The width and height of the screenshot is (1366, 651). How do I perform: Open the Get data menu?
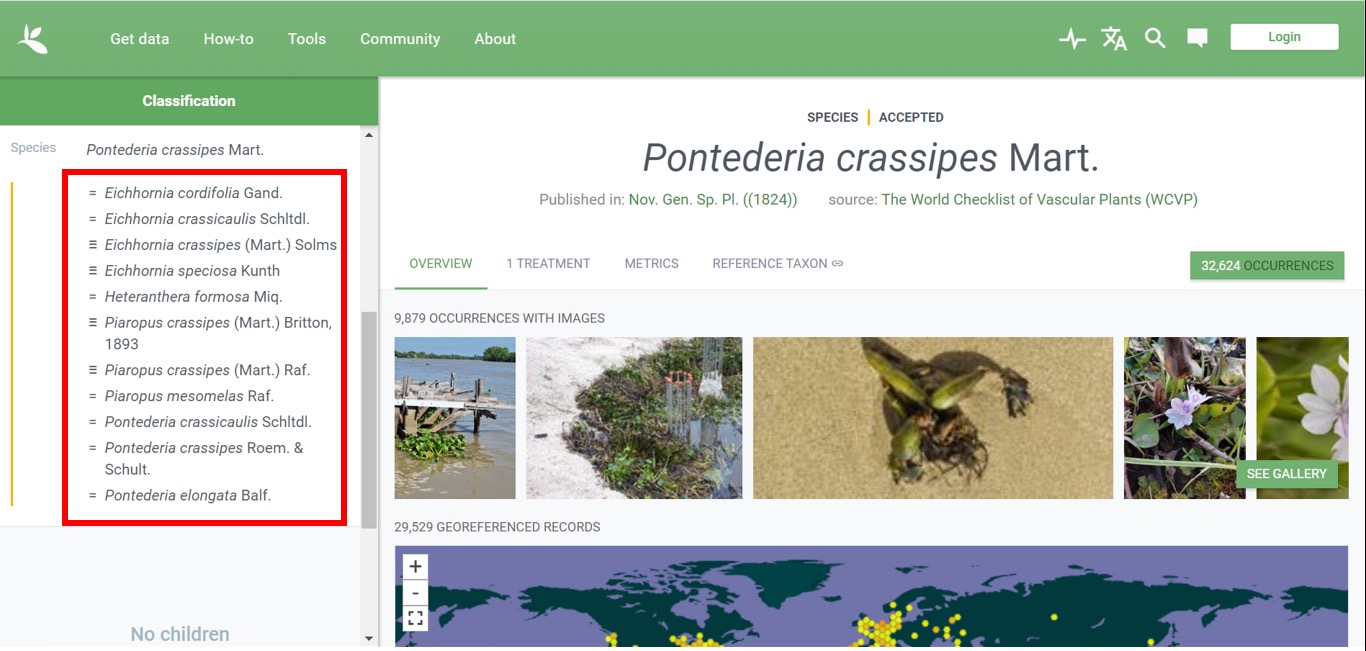[x=139, y=39]
